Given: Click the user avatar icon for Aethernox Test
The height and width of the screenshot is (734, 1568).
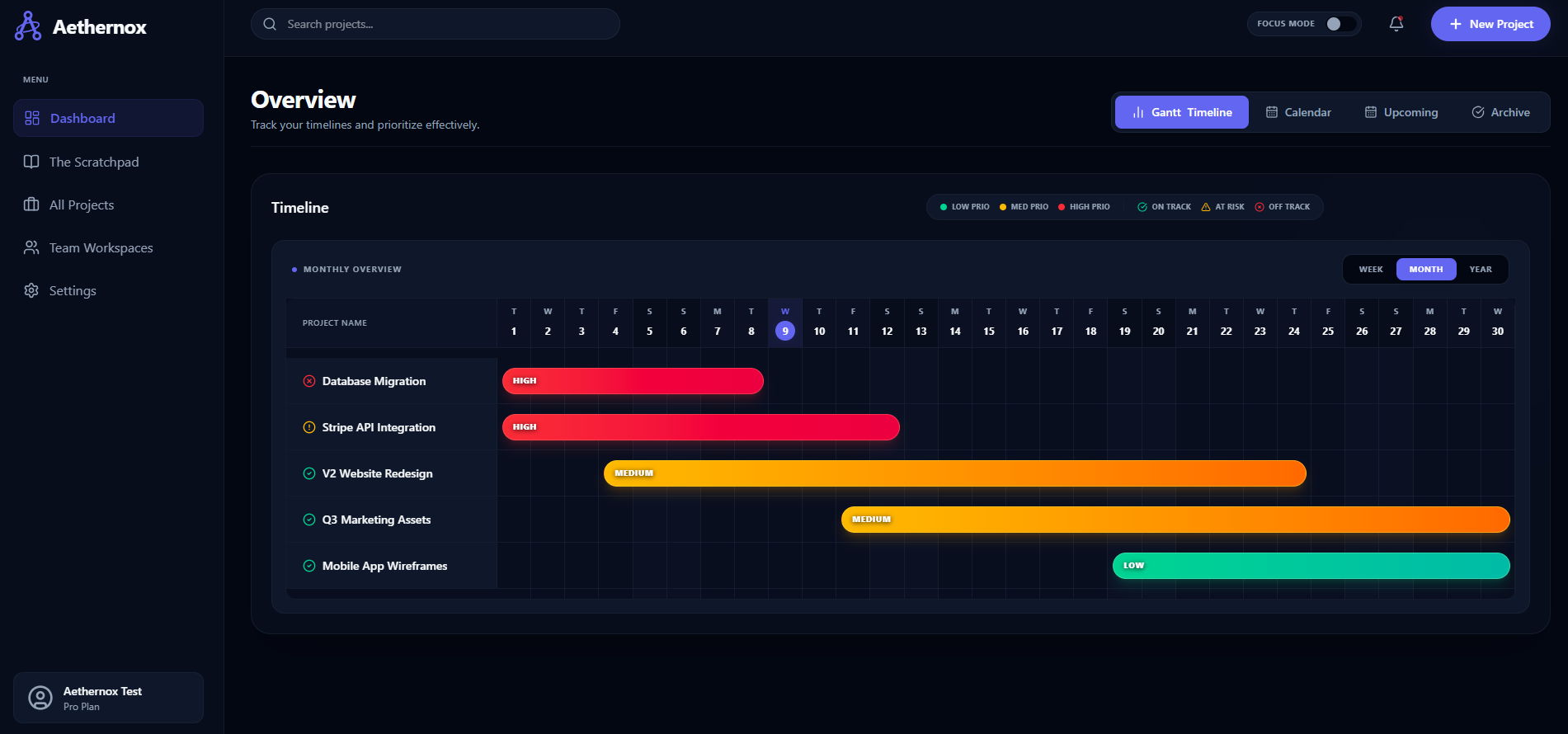Looking at the screenshot, I should pyautogui.click(x=40, y=698).
